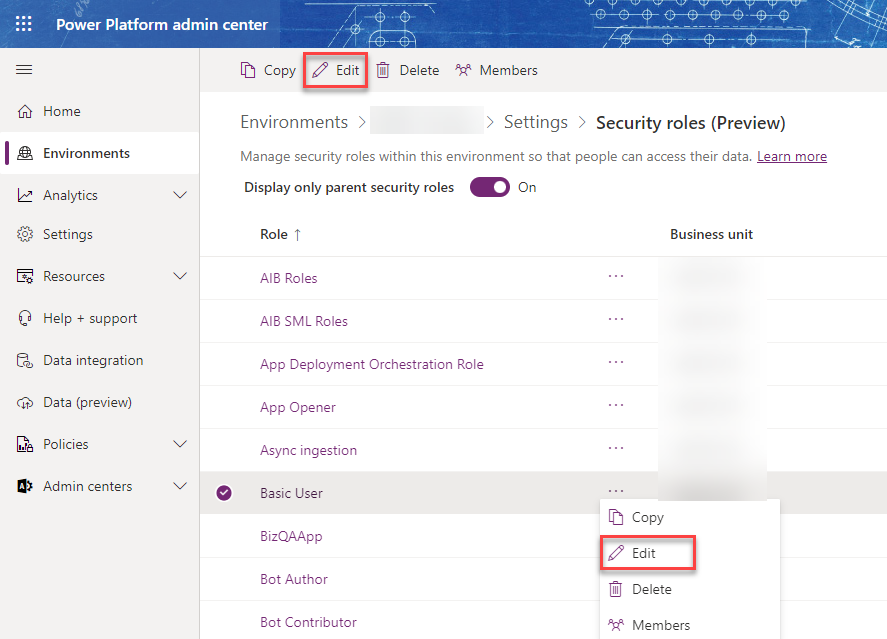887x639 pixels.
Task: Open more options for Async ingestion
Action: (615, 448)
